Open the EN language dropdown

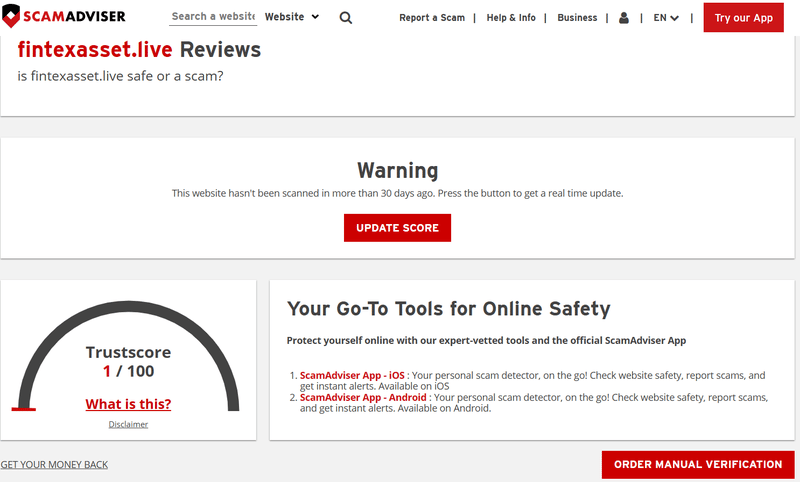tap(666, 18)
